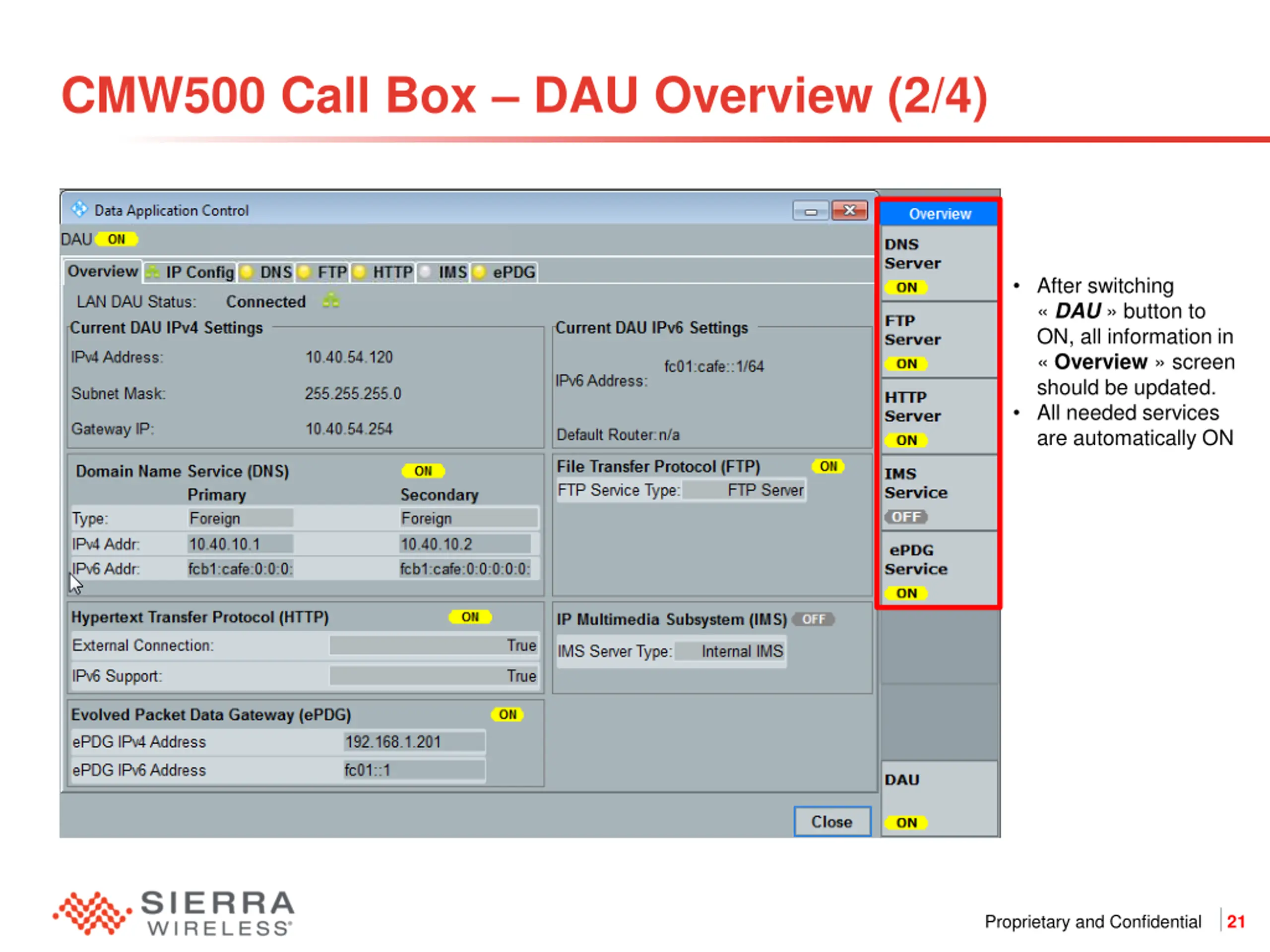
Task: Click the Data Application Control title icon
Action: pos(79,209)
